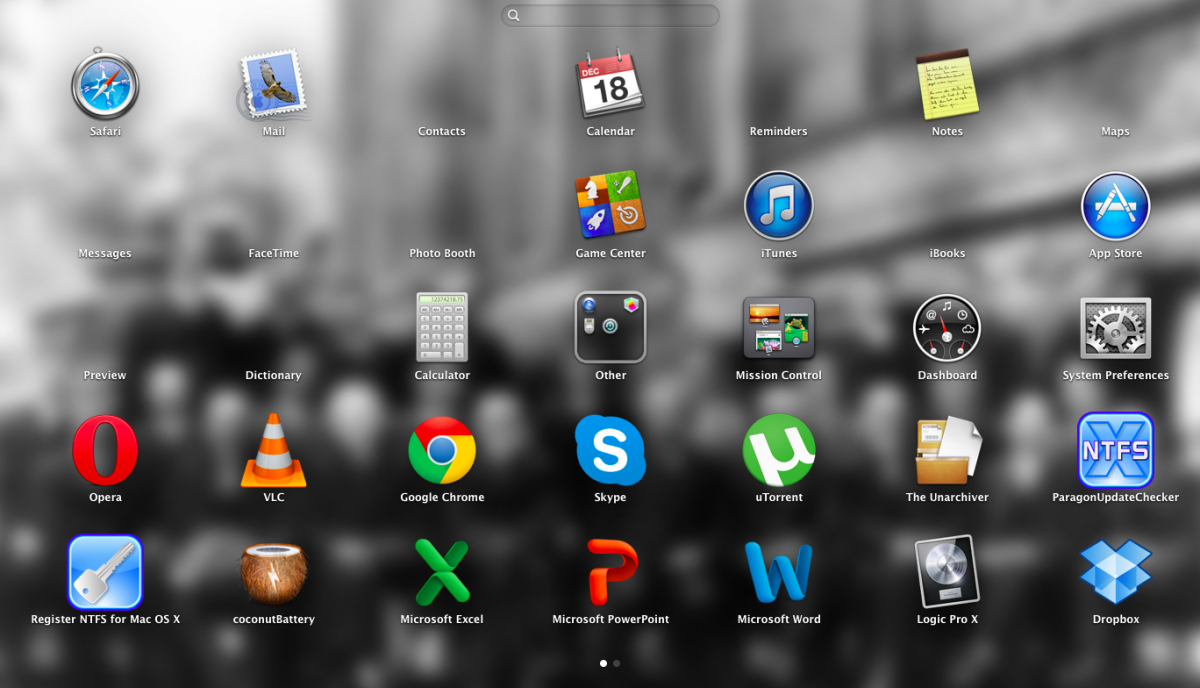
Task: Open System Preferences gear icon
Action: tap(1115, 328)
